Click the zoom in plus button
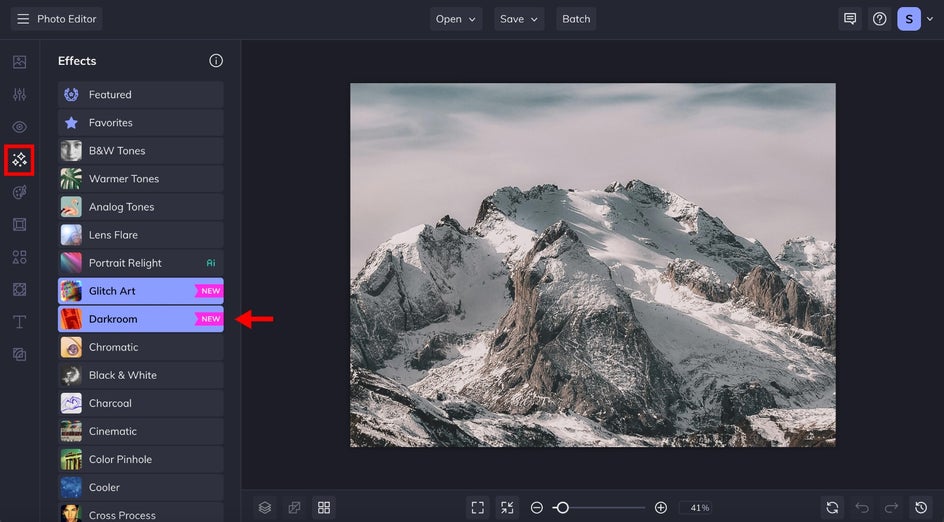Image resolution: width=944 pixels, height=522 pixels. (x=661, y=508)
